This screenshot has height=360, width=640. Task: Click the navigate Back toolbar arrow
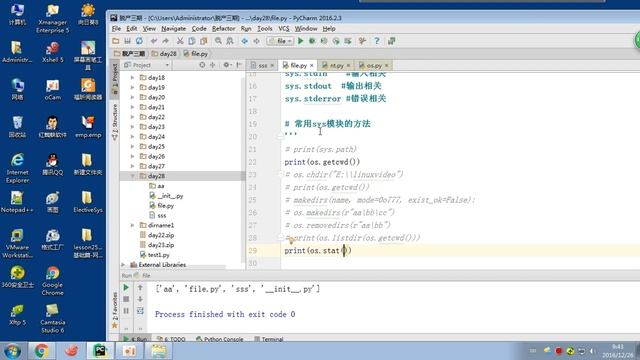244,41
